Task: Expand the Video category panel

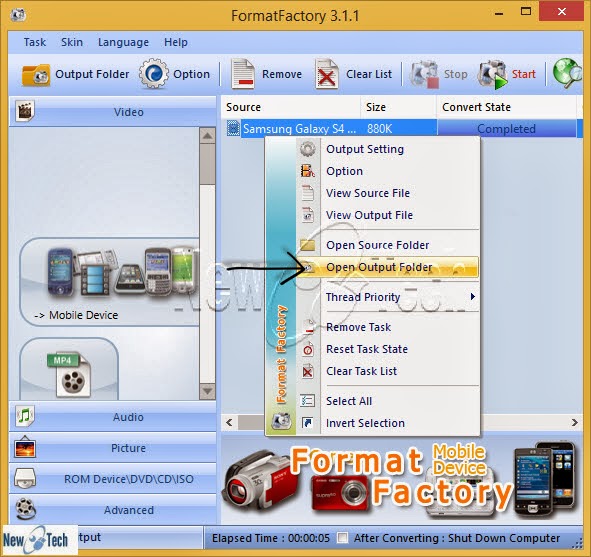Action: coord(112,112)
